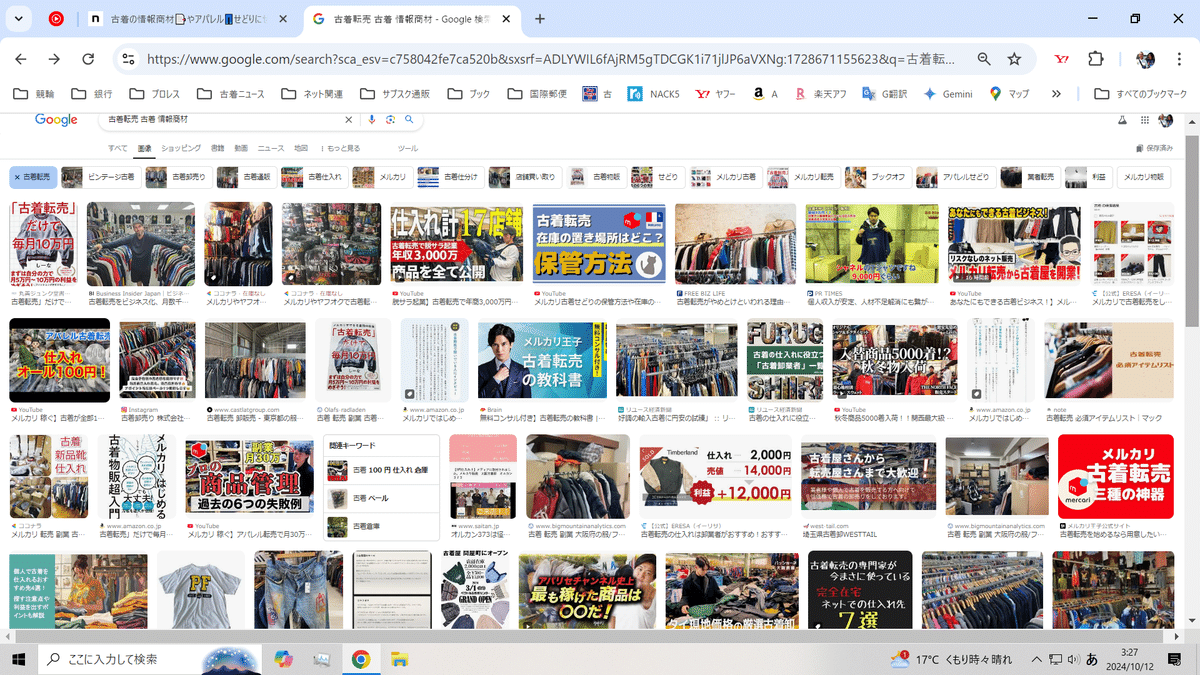Open the ツール search tools
The width and height of the screenshot is (1200, 675).
(x=408, y=148)
